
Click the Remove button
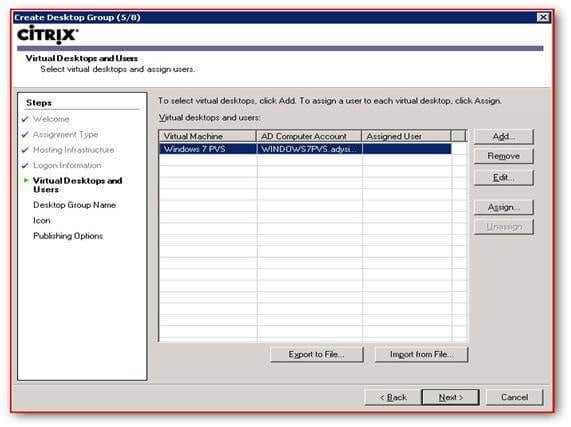[x=504, y=156]
